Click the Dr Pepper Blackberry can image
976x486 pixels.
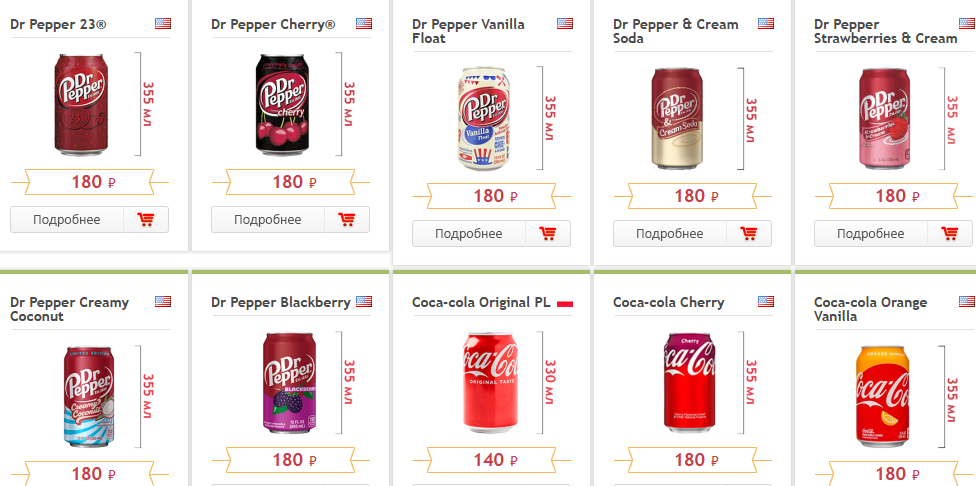point(290,386)
